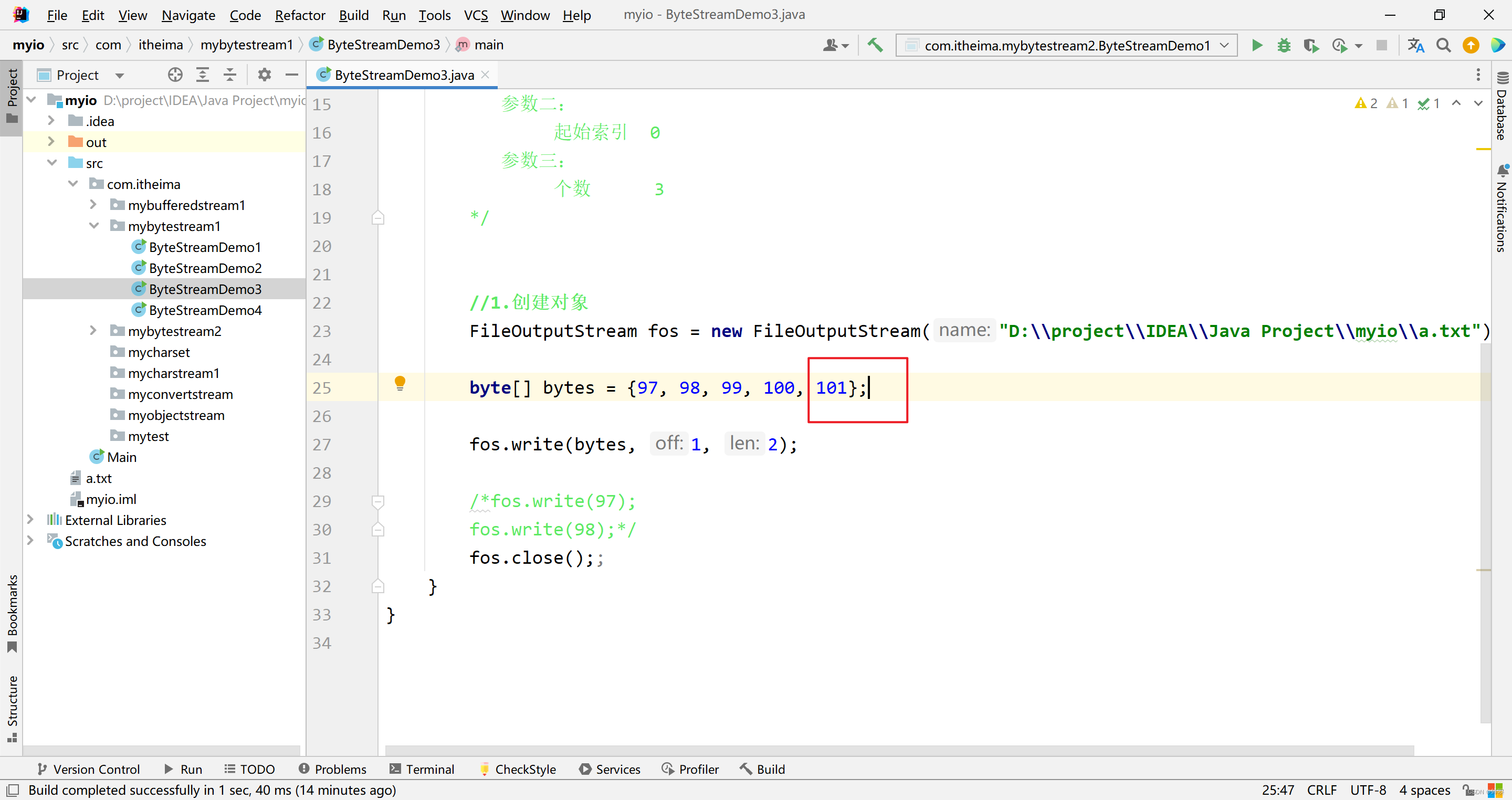Click the translation icon in the toolbar
1512x800 pixels.
pos(1416,45)
